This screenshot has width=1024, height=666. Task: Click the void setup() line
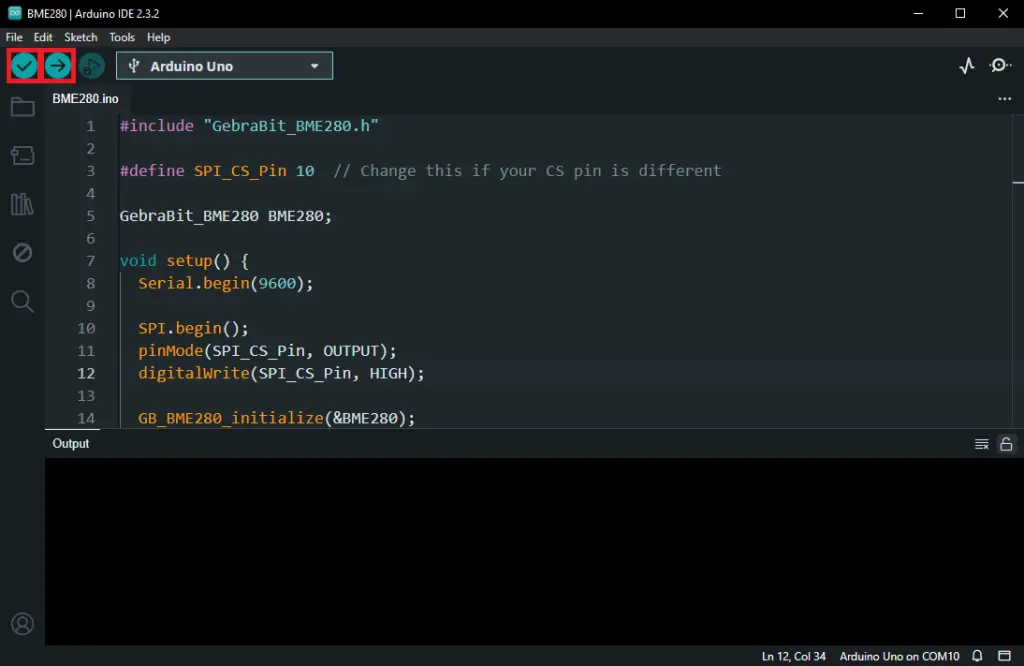click(184, 261)
